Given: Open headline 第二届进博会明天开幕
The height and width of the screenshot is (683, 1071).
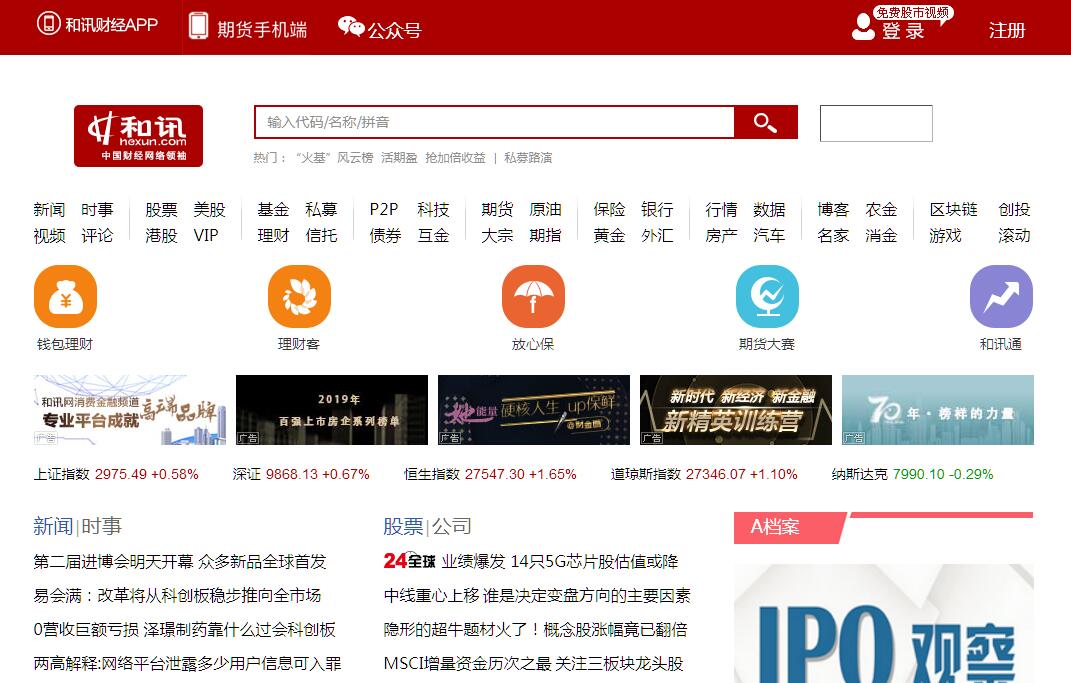Looking at the screenshot, I should [x=180, y=562].
